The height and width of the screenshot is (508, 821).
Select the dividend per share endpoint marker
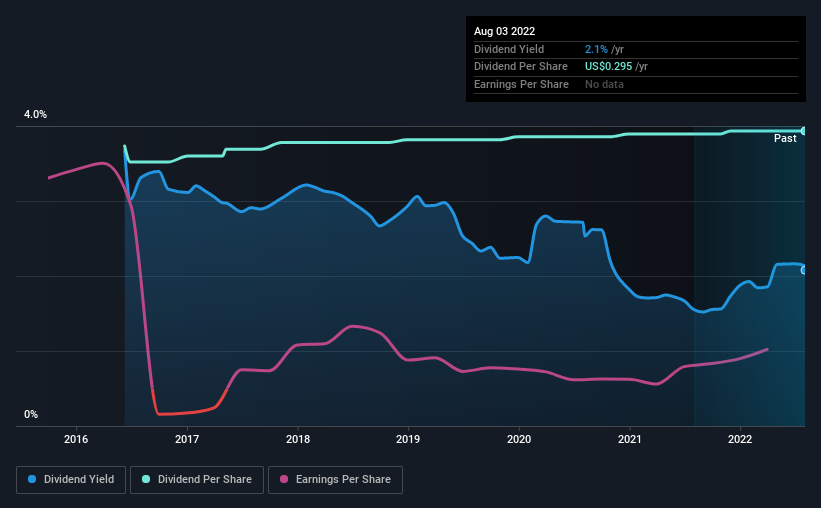[x=804, y=131]
